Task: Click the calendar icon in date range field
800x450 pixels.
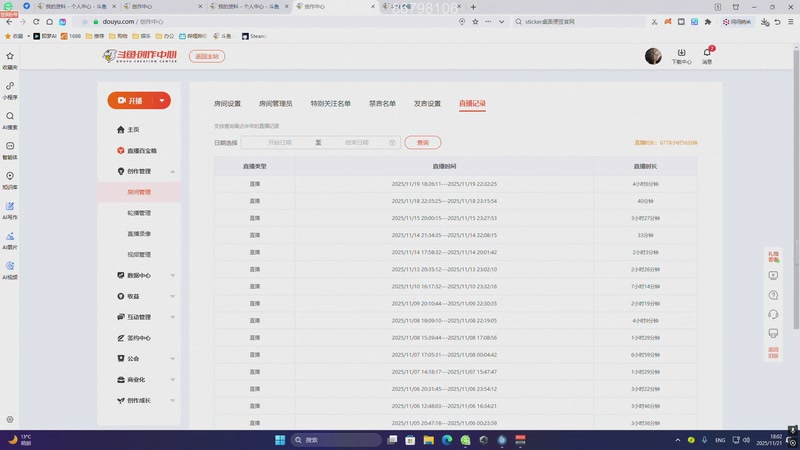Action: (392, 142)
